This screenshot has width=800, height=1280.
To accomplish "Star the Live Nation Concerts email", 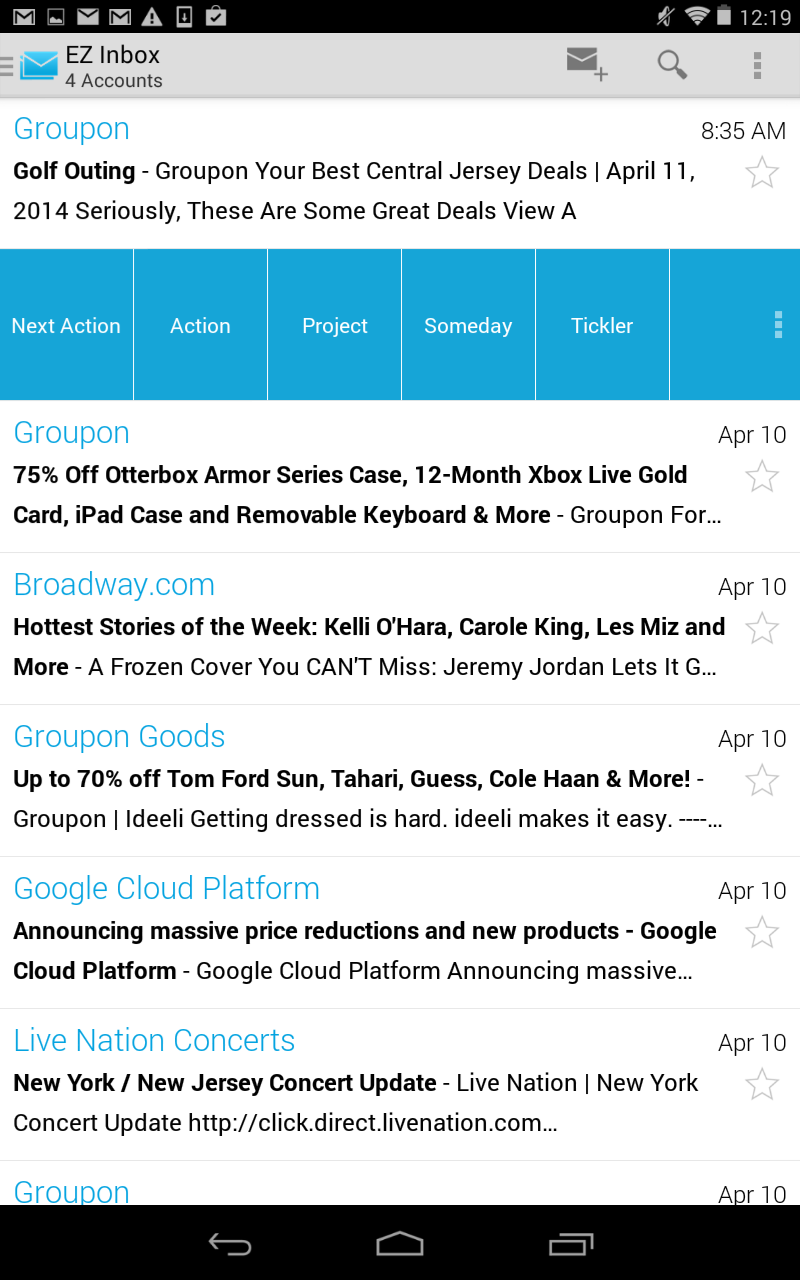I will click(x=762, y=1084).
